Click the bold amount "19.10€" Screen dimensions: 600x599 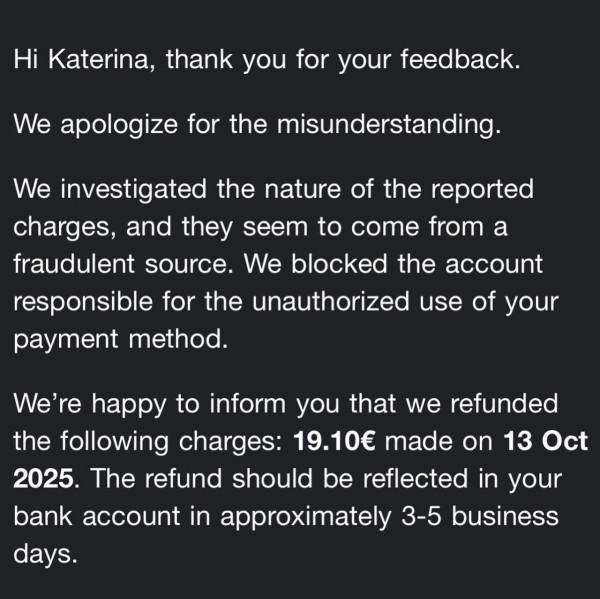pyautogui.click(x=335, y=442)
